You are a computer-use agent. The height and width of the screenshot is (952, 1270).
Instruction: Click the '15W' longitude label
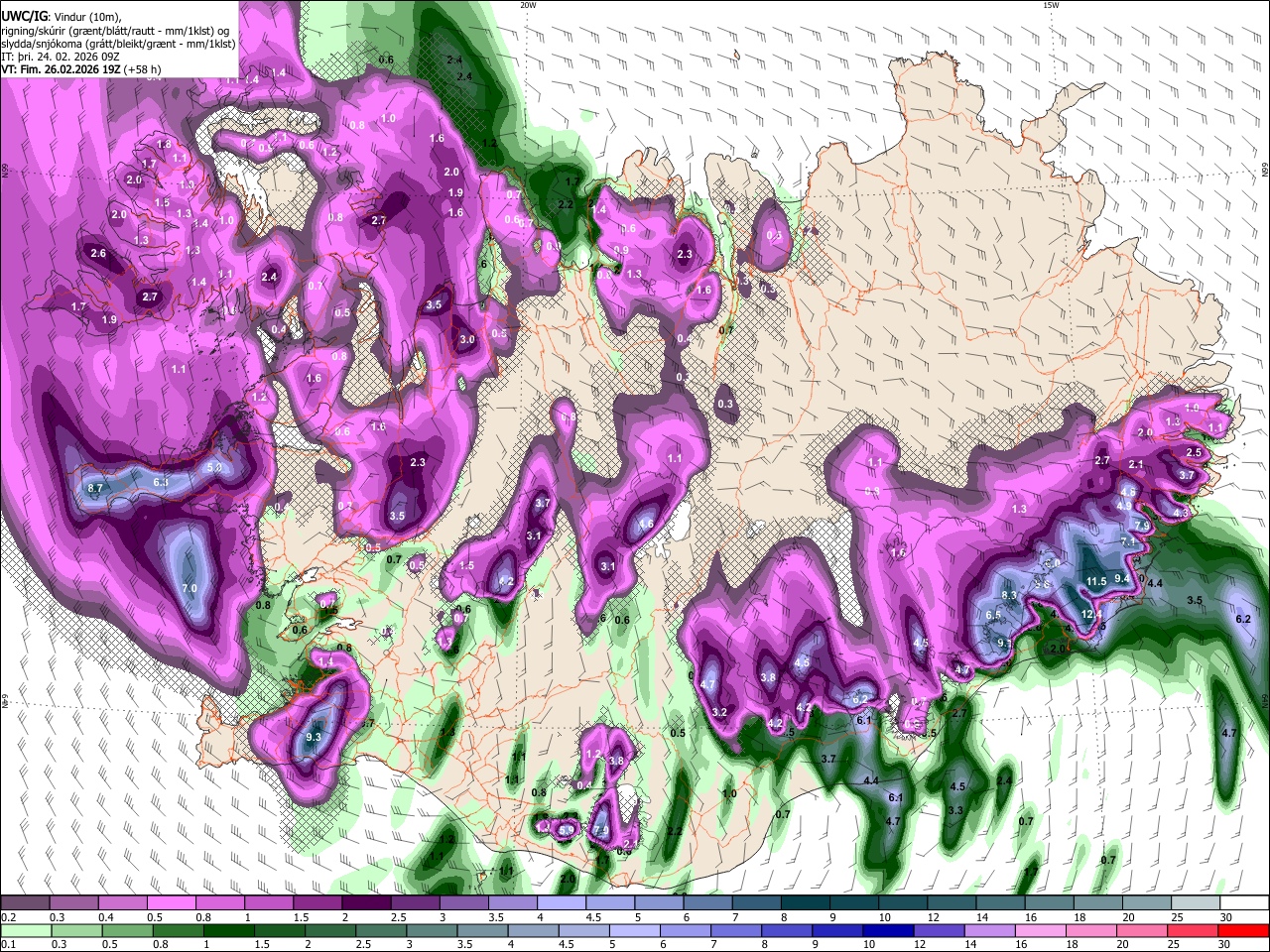pyautogui.click(x=1051, y=5)
